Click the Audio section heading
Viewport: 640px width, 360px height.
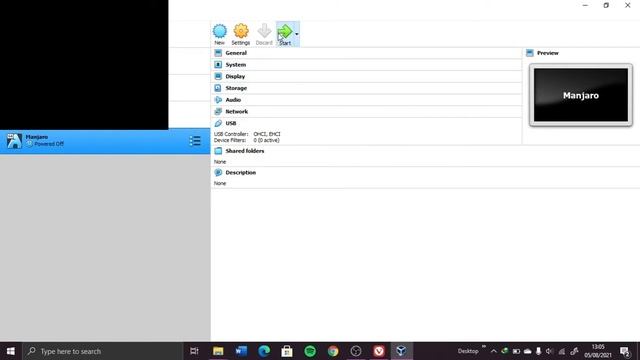tap(233, 100)
